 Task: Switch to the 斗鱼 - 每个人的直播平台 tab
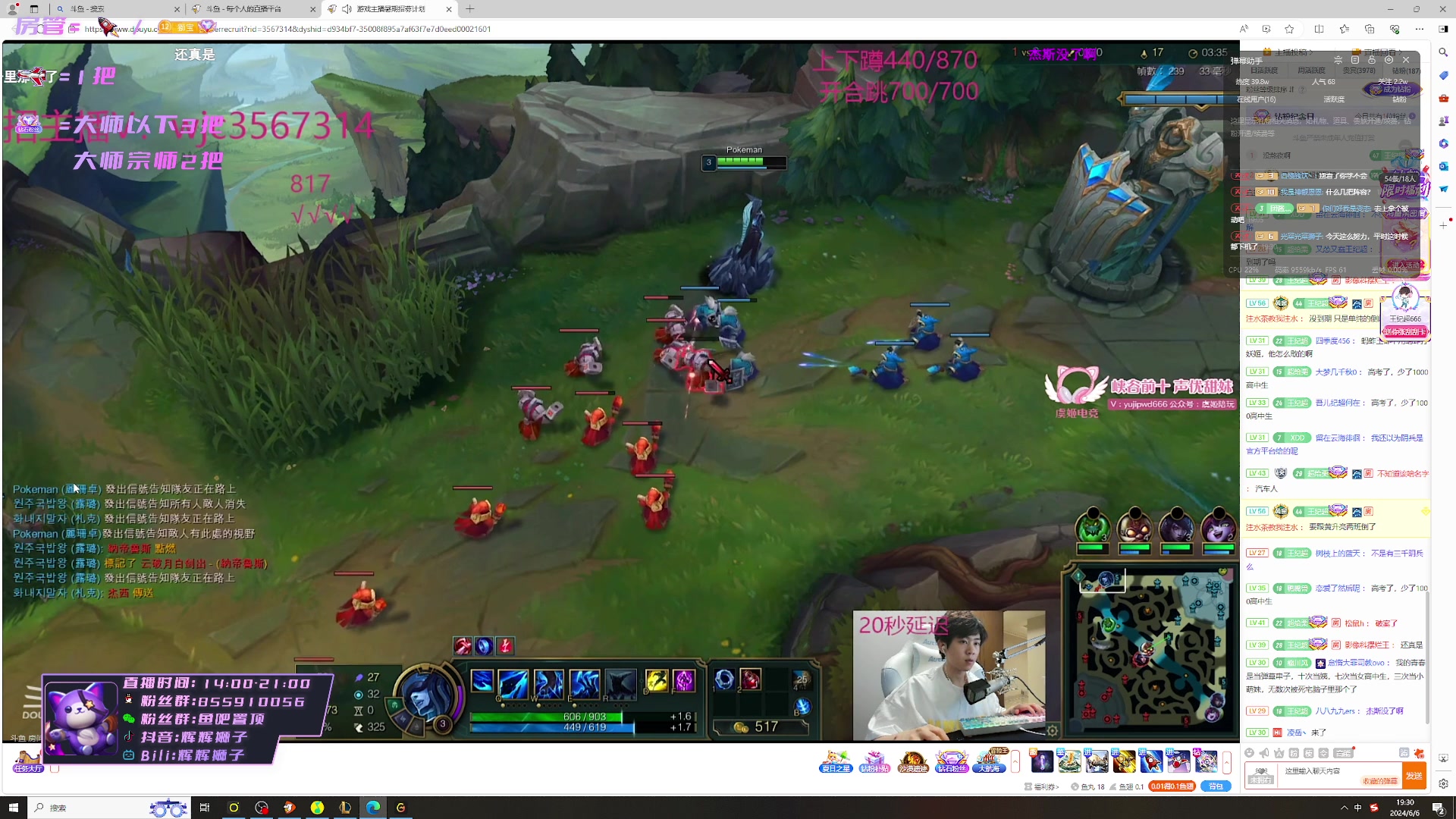[x=253, y=9]
